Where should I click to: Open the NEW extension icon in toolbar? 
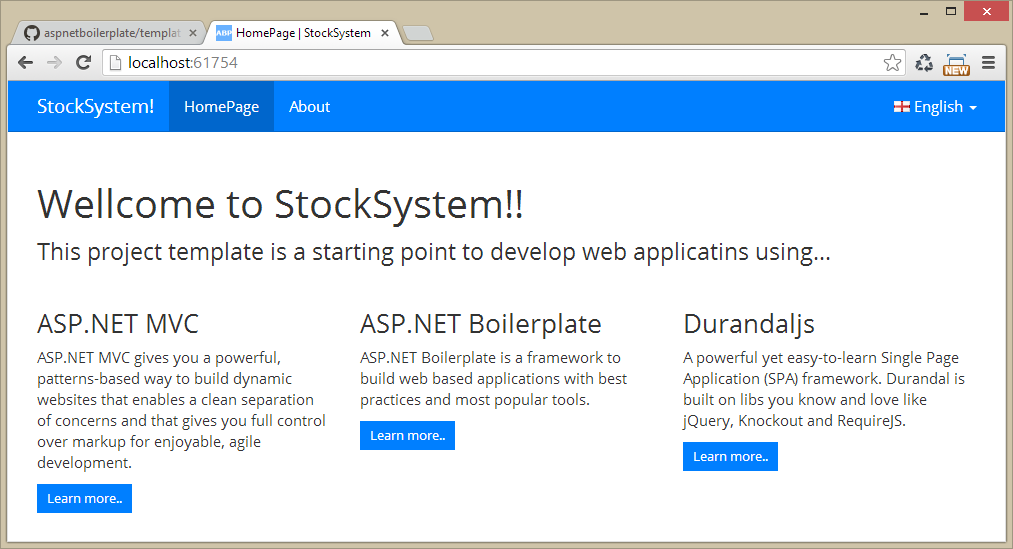tap(956, 64)
